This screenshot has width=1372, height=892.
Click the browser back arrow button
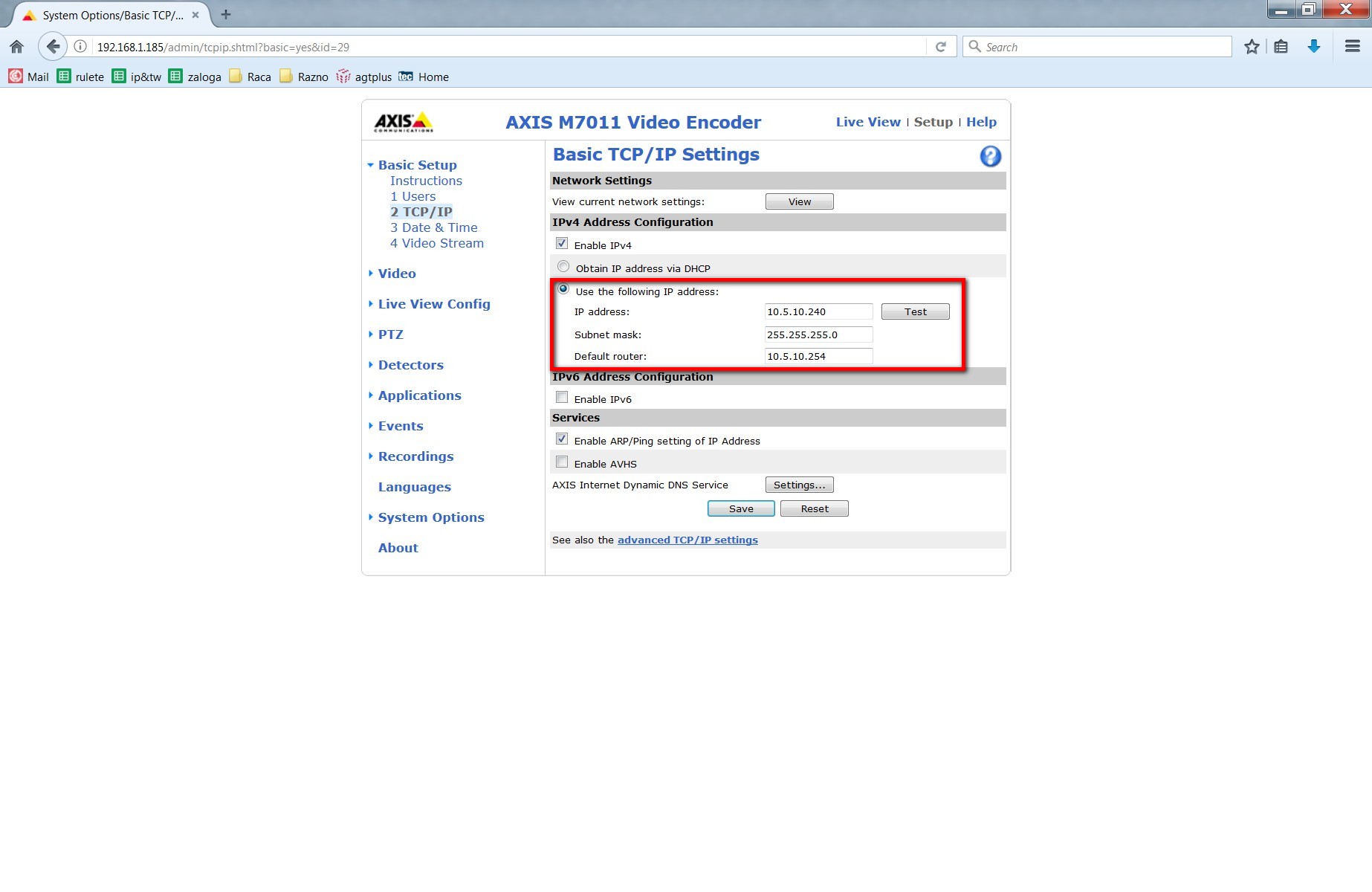point(52,47)
